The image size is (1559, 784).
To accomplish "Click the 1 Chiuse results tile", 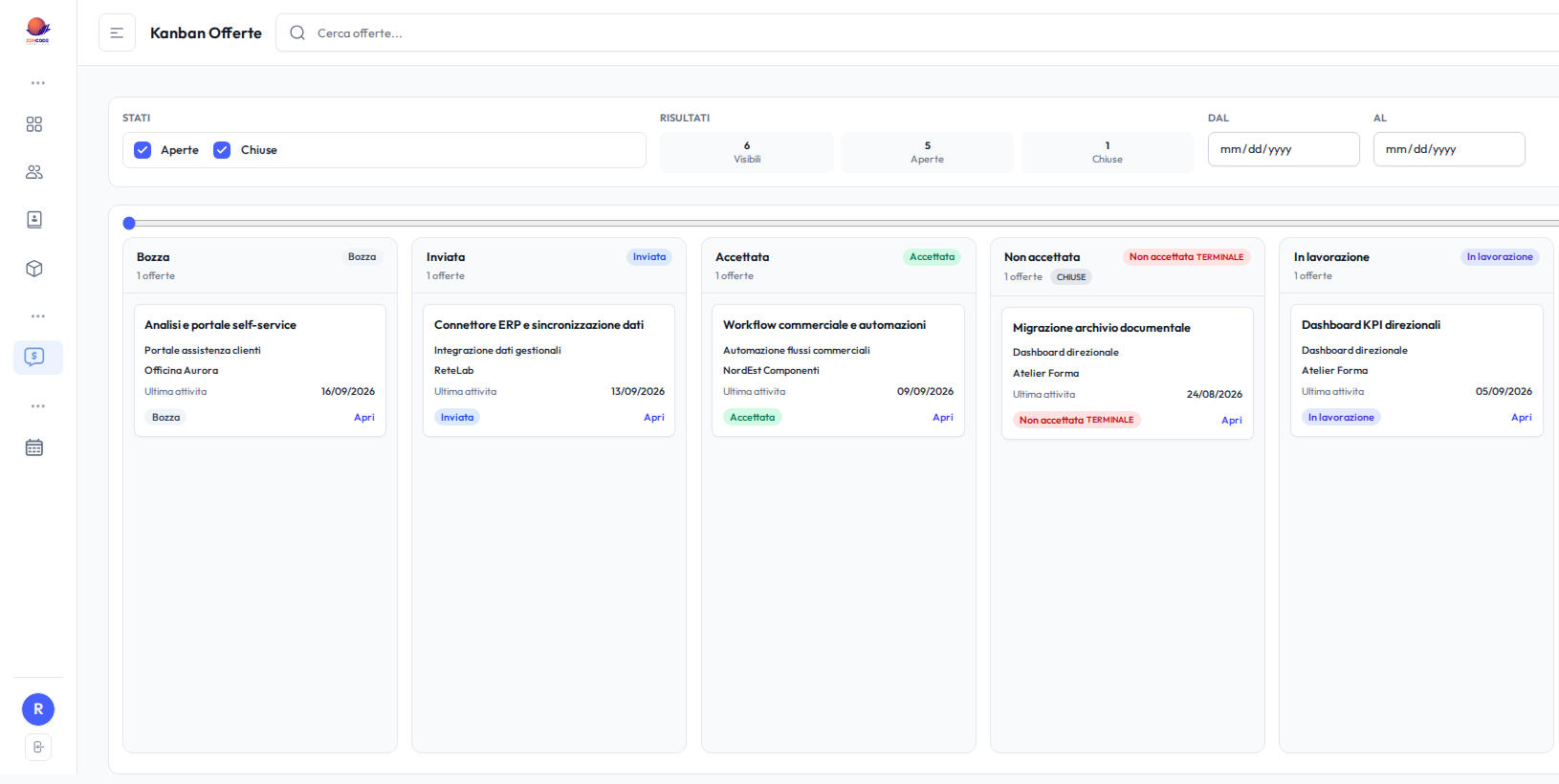I will point(1108,152).
